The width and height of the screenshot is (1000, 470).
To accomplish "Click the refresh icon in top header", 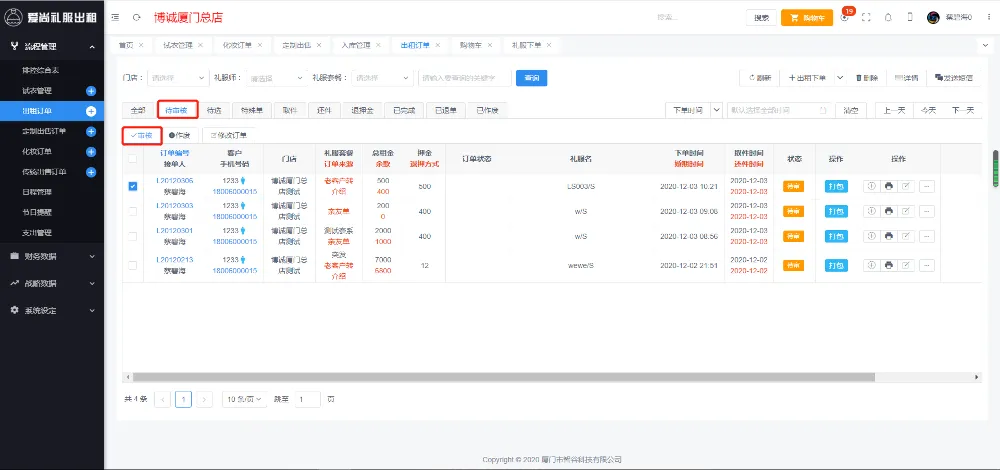I will 136,18.
